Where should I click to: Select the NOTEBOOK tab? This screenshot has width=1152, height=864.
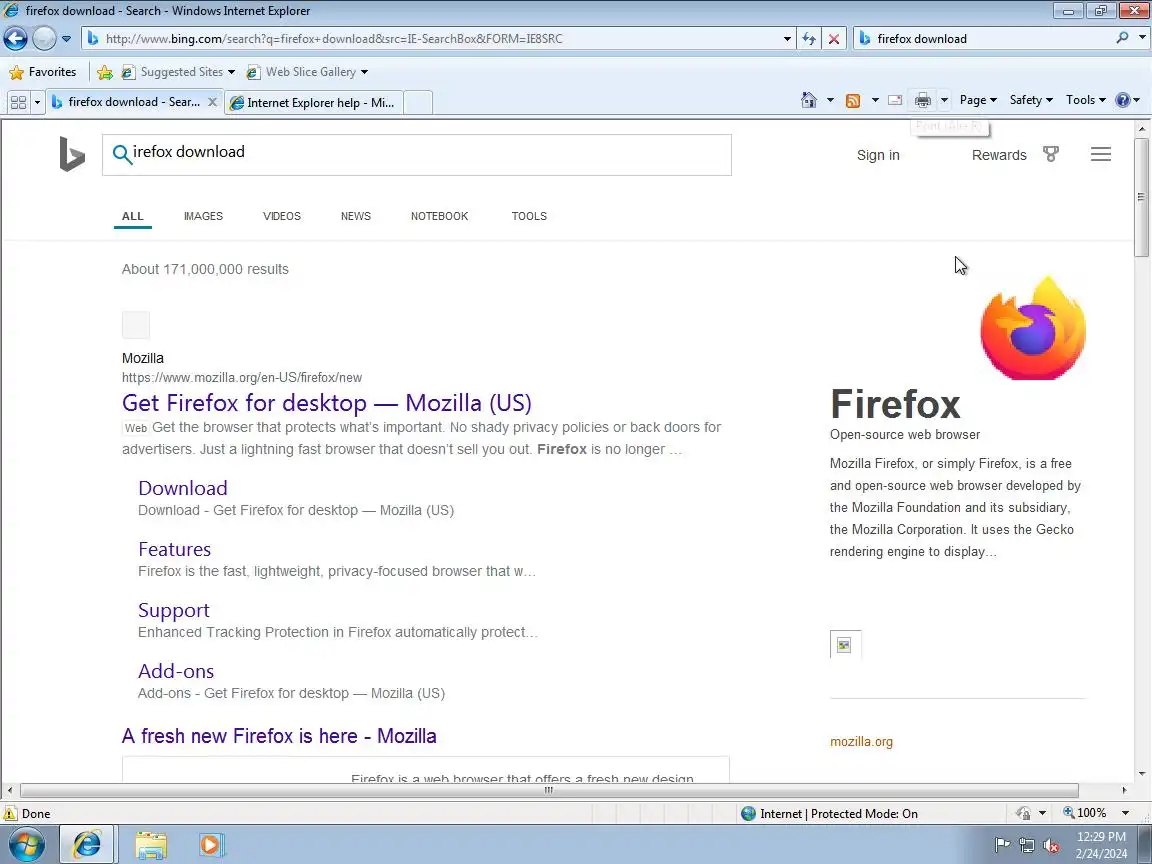(439, 216)
